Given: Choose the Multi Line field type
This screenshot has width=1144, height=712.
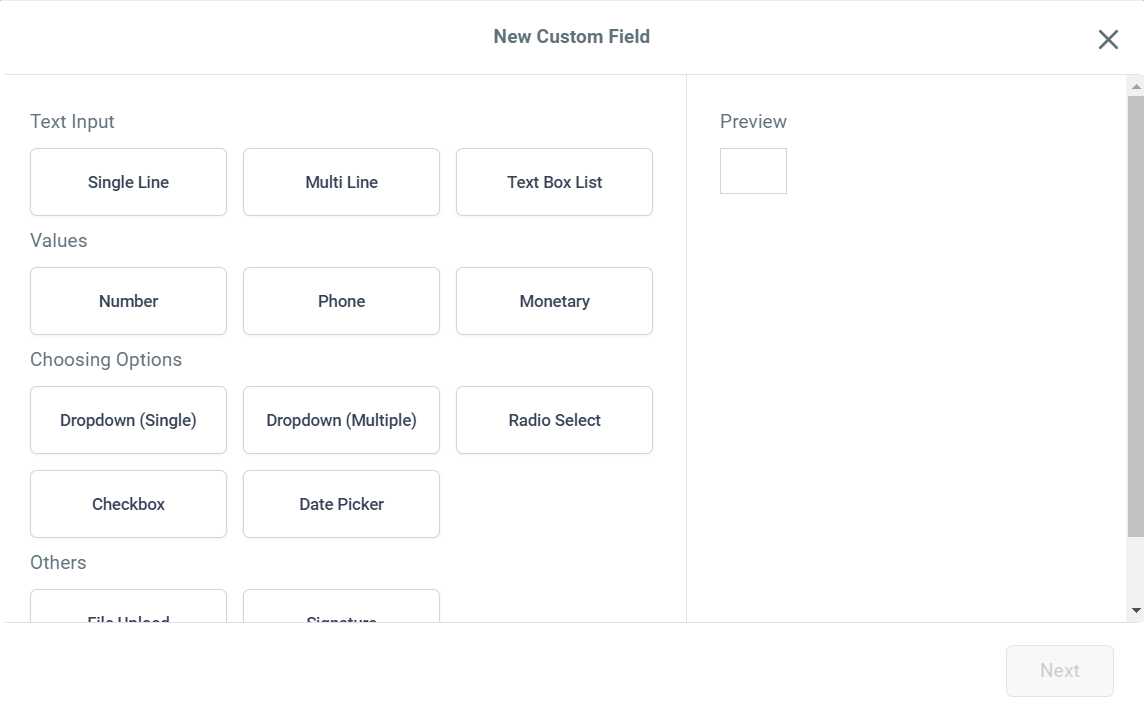Looking at the screenshot, I should click(341, 182).
